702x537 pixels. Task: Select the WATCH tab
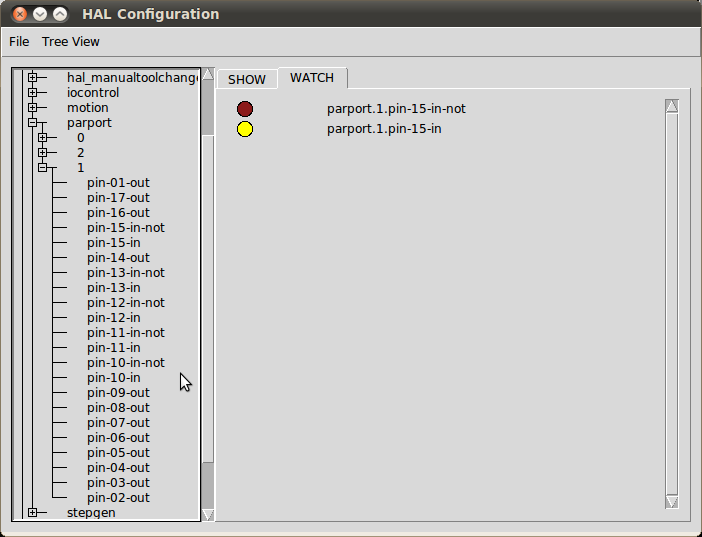tap(312, 78)
